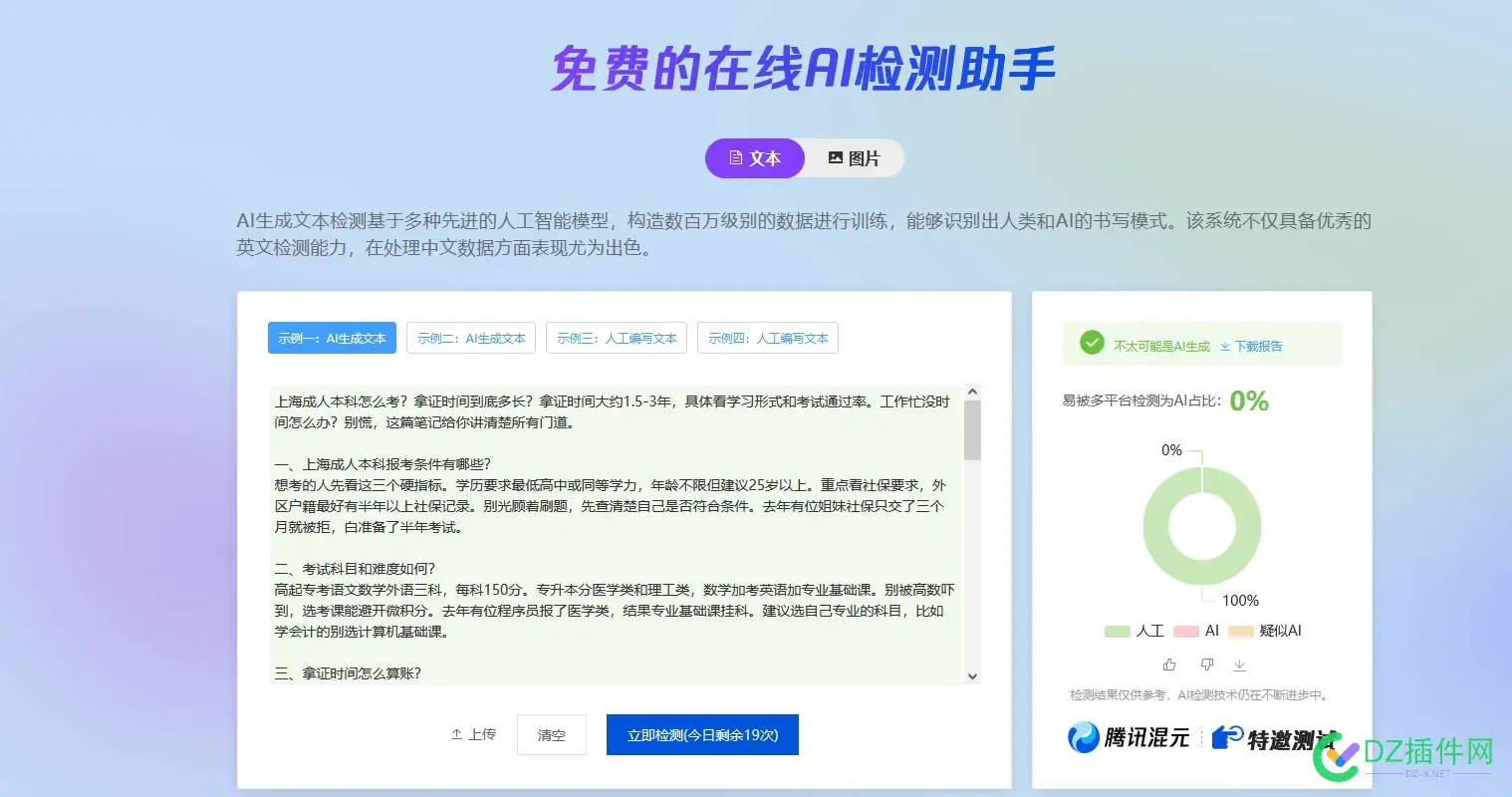Click the green checkmark in result banner

pyautogui.click(x=1091, y=344)
